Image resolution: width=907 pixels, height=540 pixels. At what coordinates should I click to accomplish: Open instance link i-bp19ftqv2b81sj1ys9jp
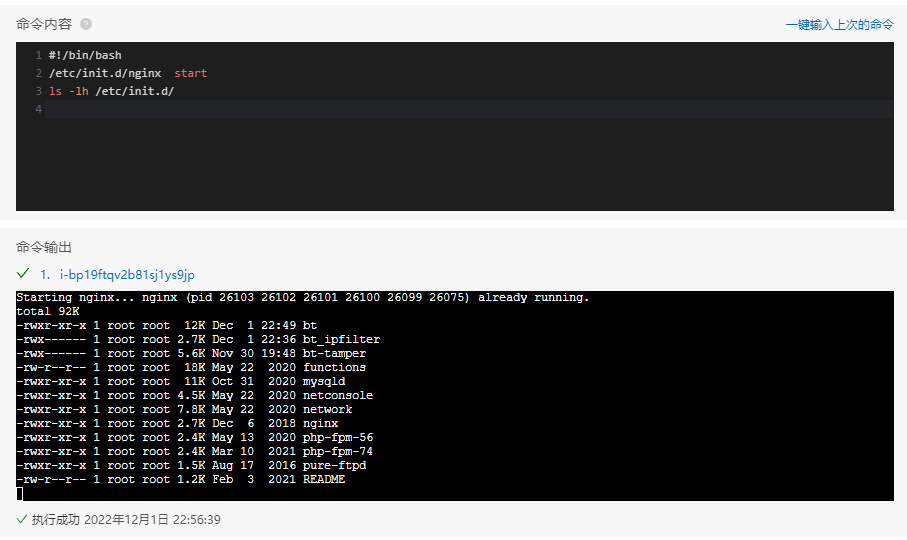point(127,275)
